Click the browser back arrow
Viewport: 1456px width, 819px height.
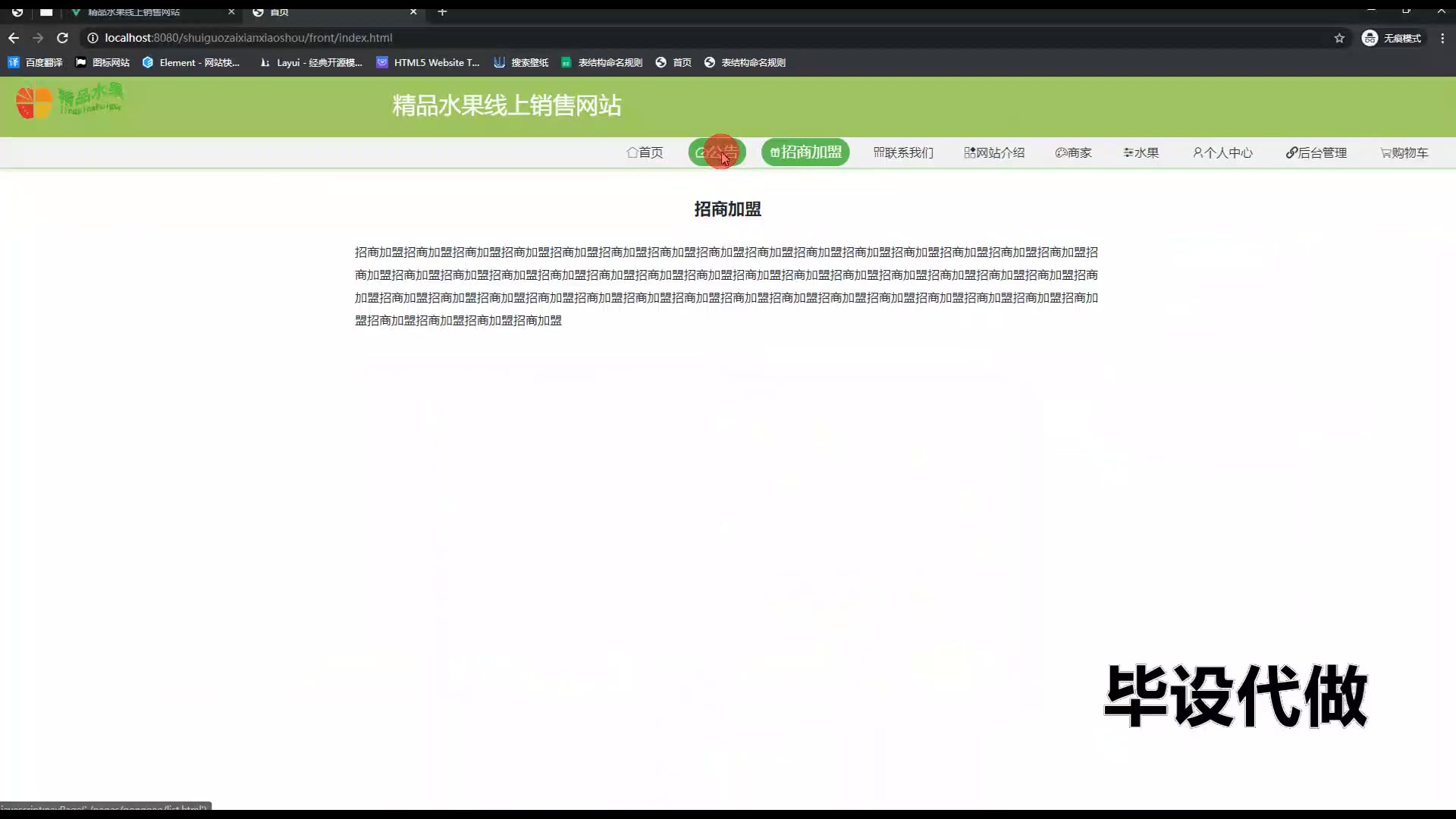(x=14, y=38)
